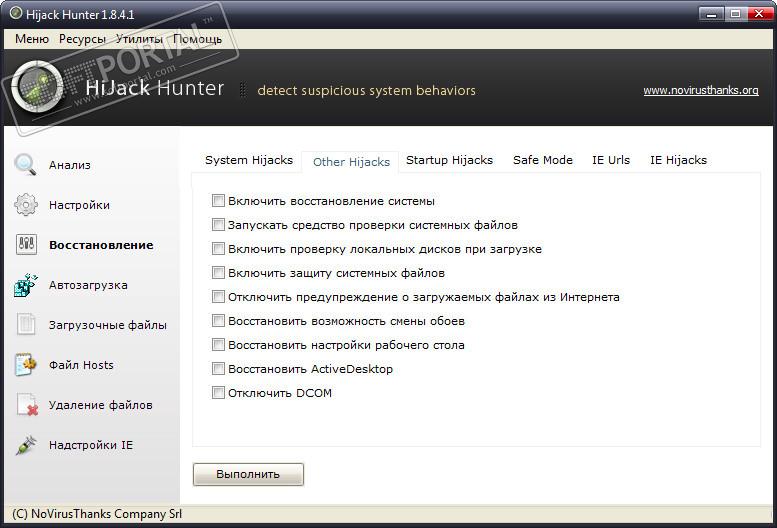Switch to Startup Hijacks tab
Screen dimensions: 777x528
[449, 160]
